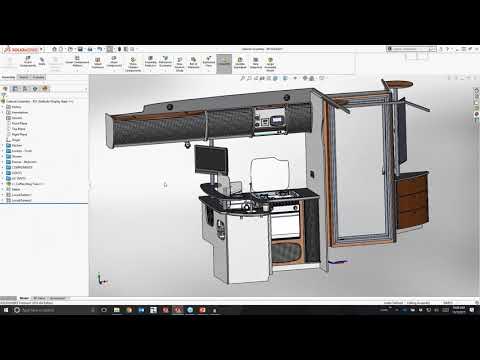Click the Take Snapshot tool
This screenshot has height=360, width=480.
256,63
